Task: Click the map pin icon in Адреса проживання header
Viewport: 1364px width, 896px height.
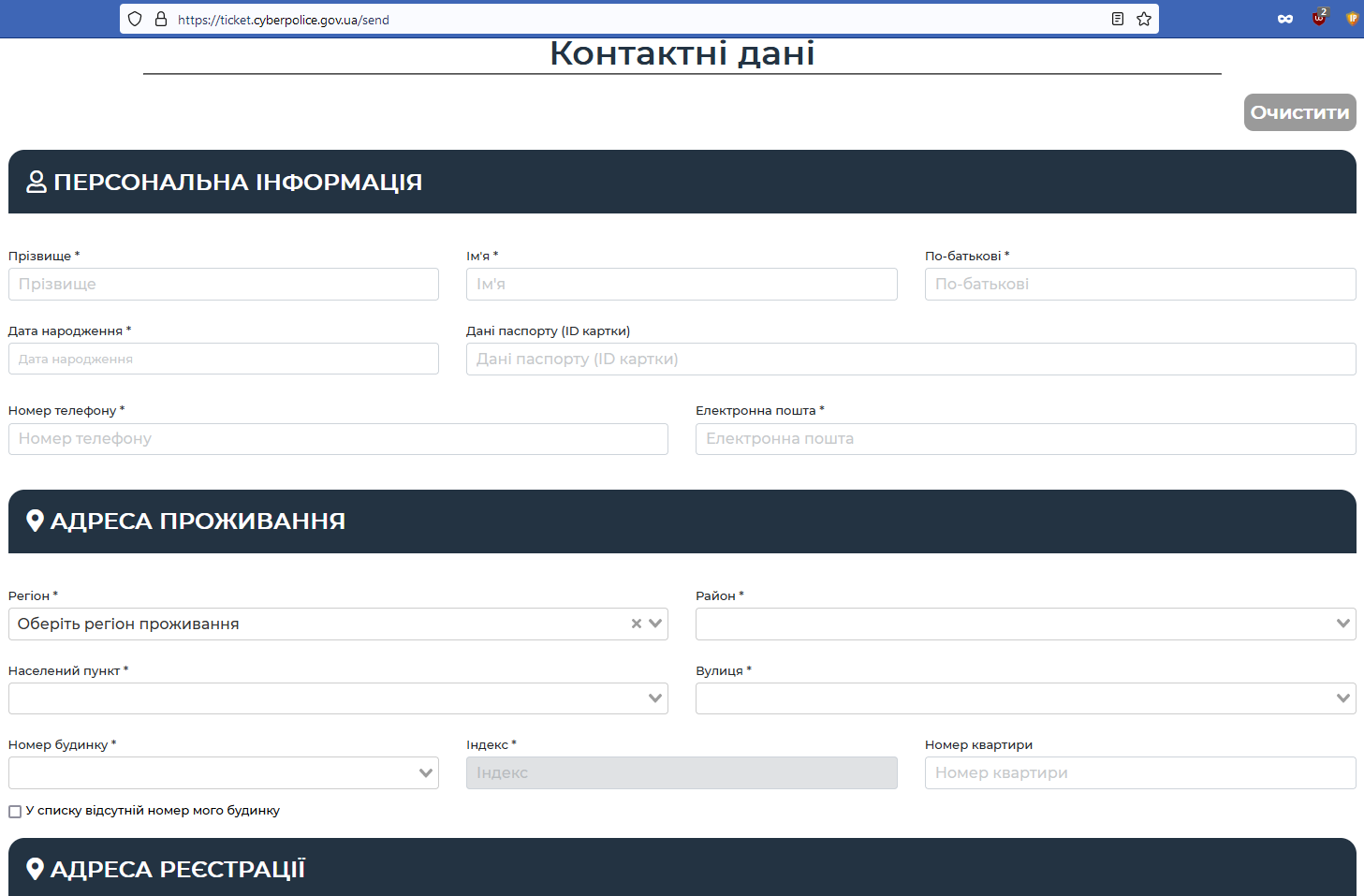Action: (35, 521)
